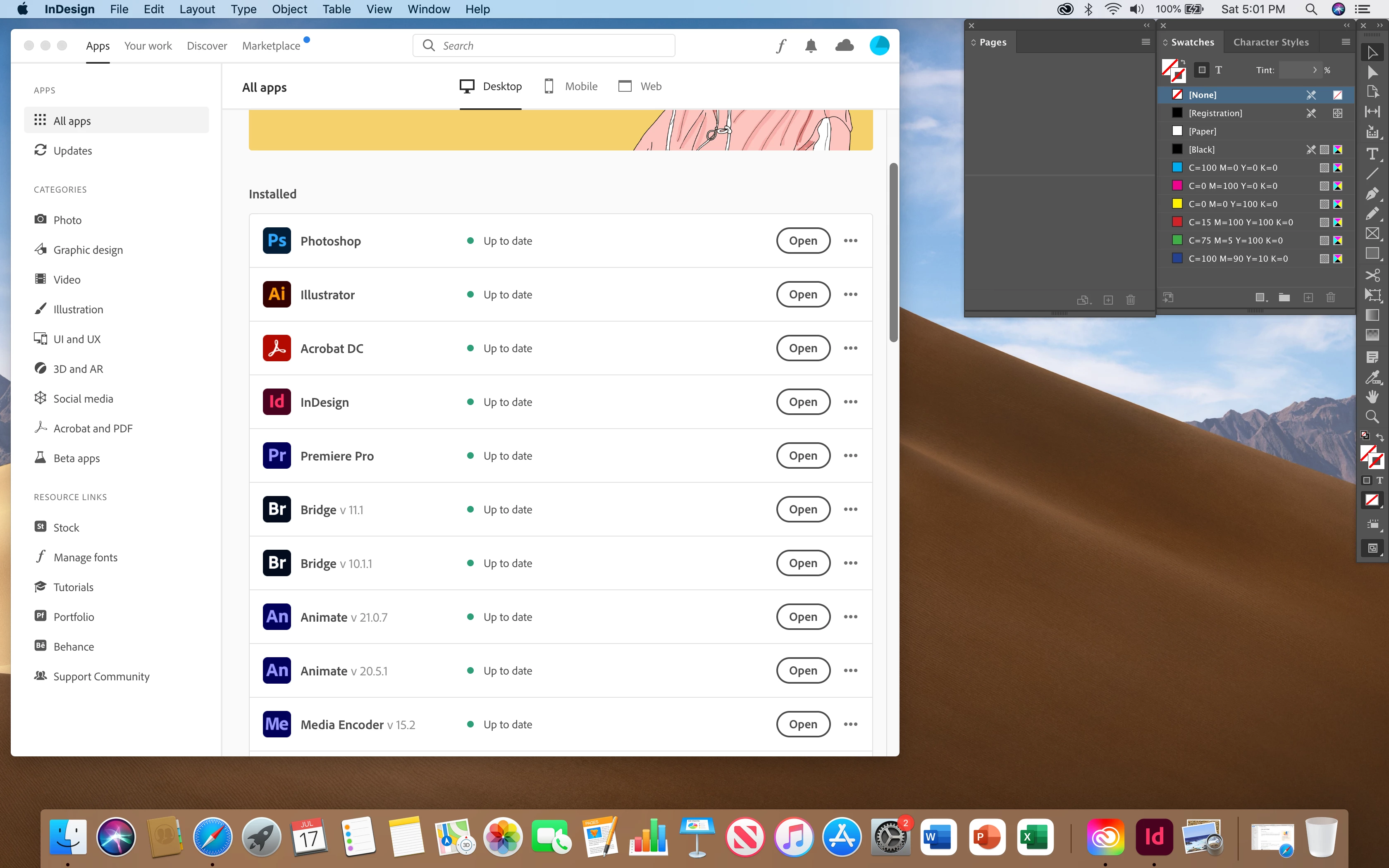Toggle formatting affects text button
1389x868 pixels.
[x=1219, y=70]
